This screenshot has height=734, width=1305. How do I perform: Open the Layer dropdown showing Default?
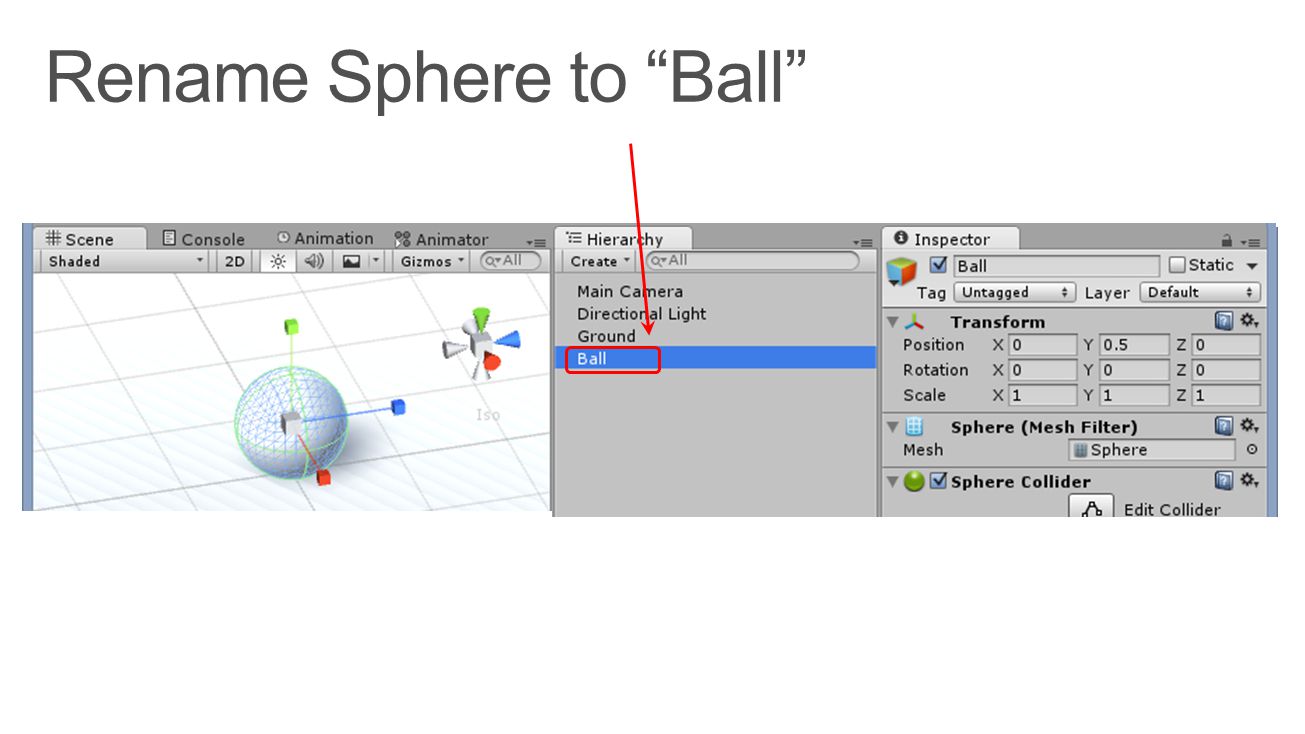1200,292
